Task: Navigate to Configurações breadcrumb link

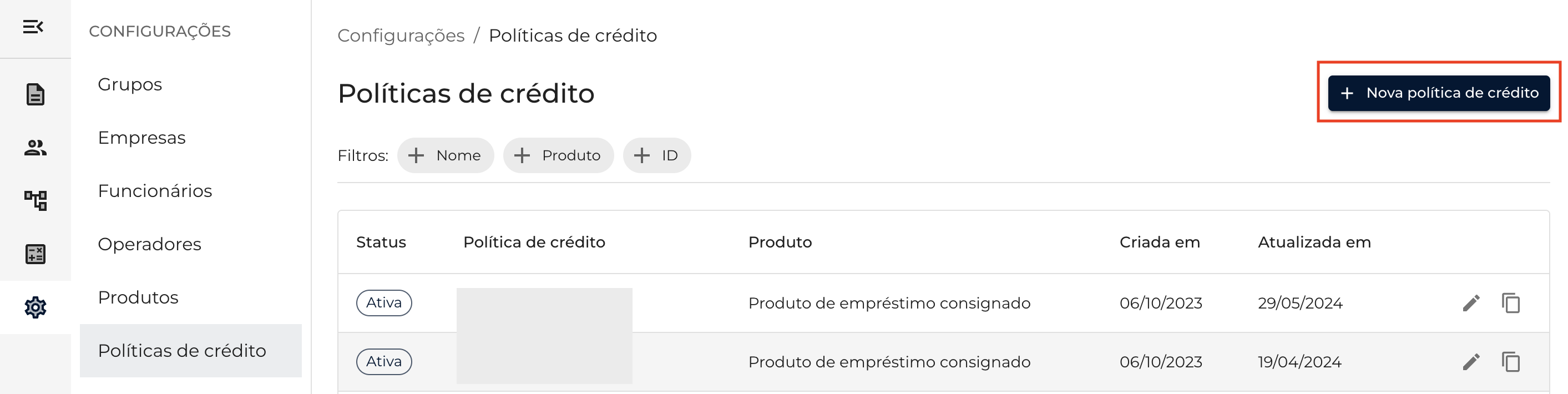Action: click(x=401, y=36)
